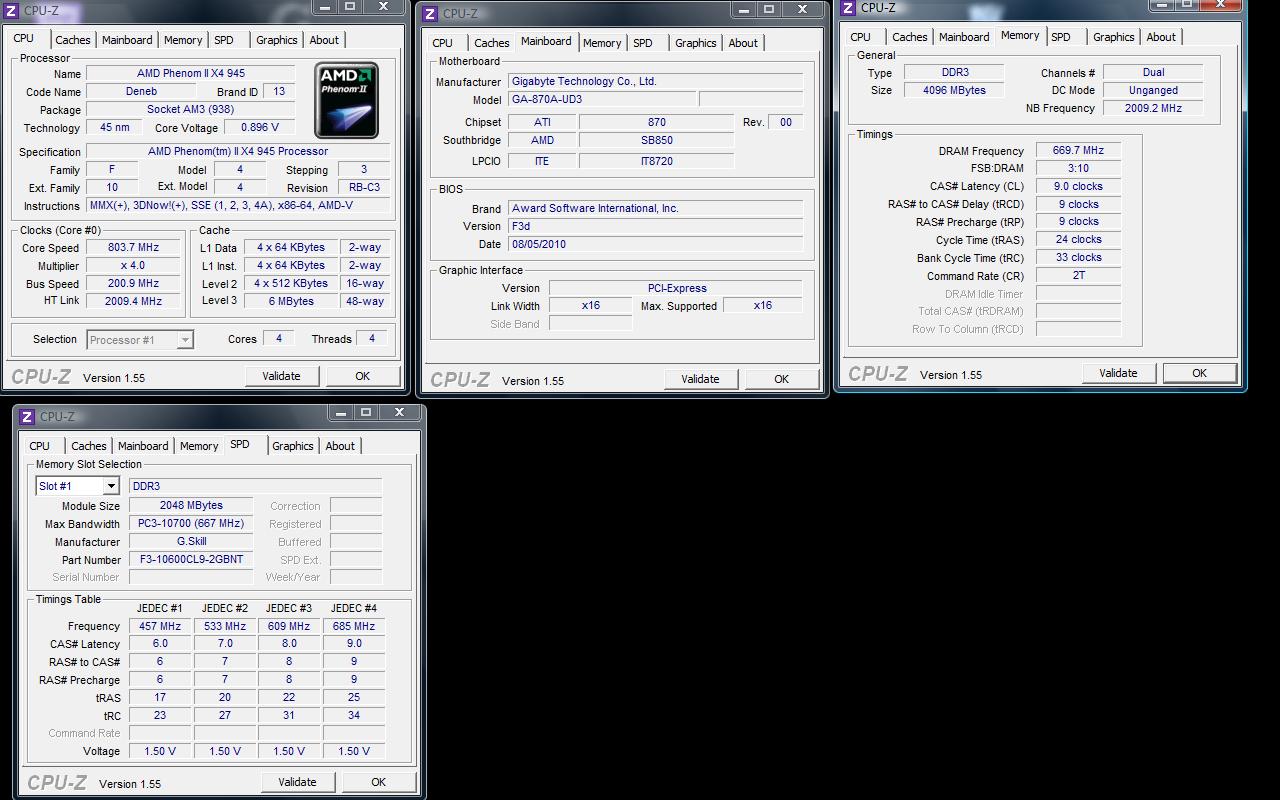Screen dimensions: 1280x800
Task: Open Mainboard tab in the CPU window
Action: [x=127, y=40]
